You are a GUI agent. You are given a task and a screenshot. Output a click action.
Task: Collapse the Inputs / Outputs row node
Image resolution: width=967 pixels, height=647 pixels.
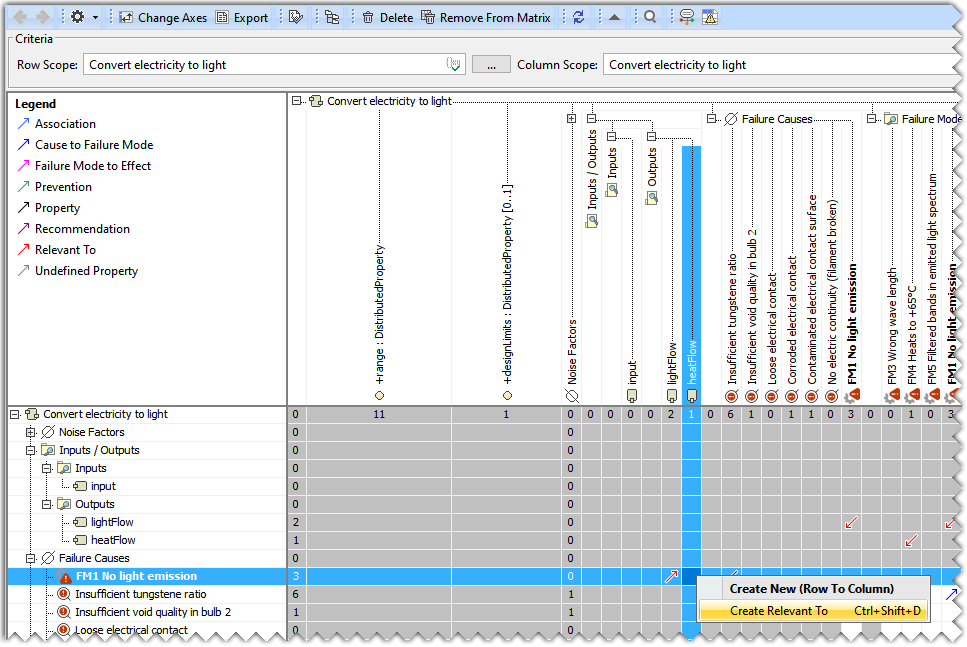click(x=31, y=450)
